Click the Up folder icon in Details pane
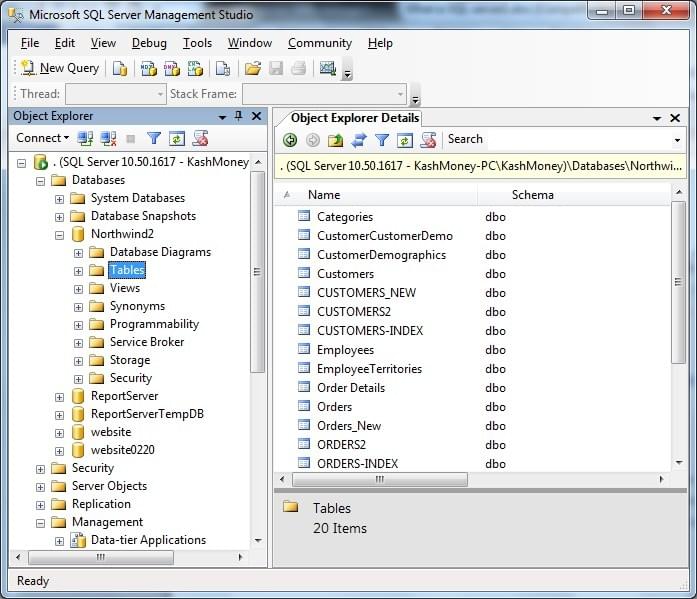 [336, 140]
